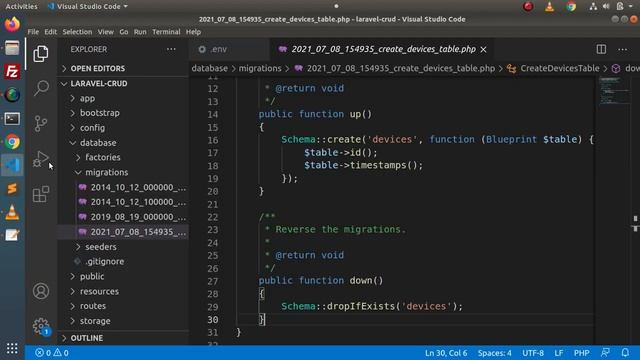Click LF end-of-line selector
This screenshot has width=640, height=360.
coord(558,353)
